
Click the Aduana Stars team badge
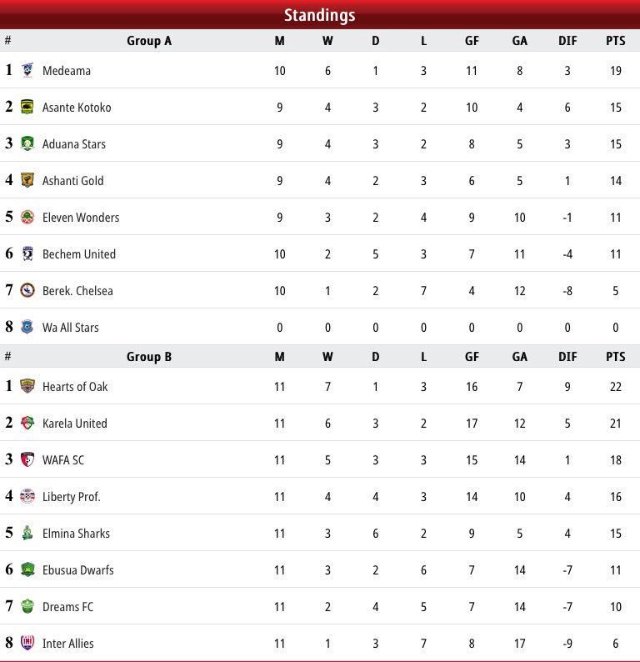pos(27,144)
